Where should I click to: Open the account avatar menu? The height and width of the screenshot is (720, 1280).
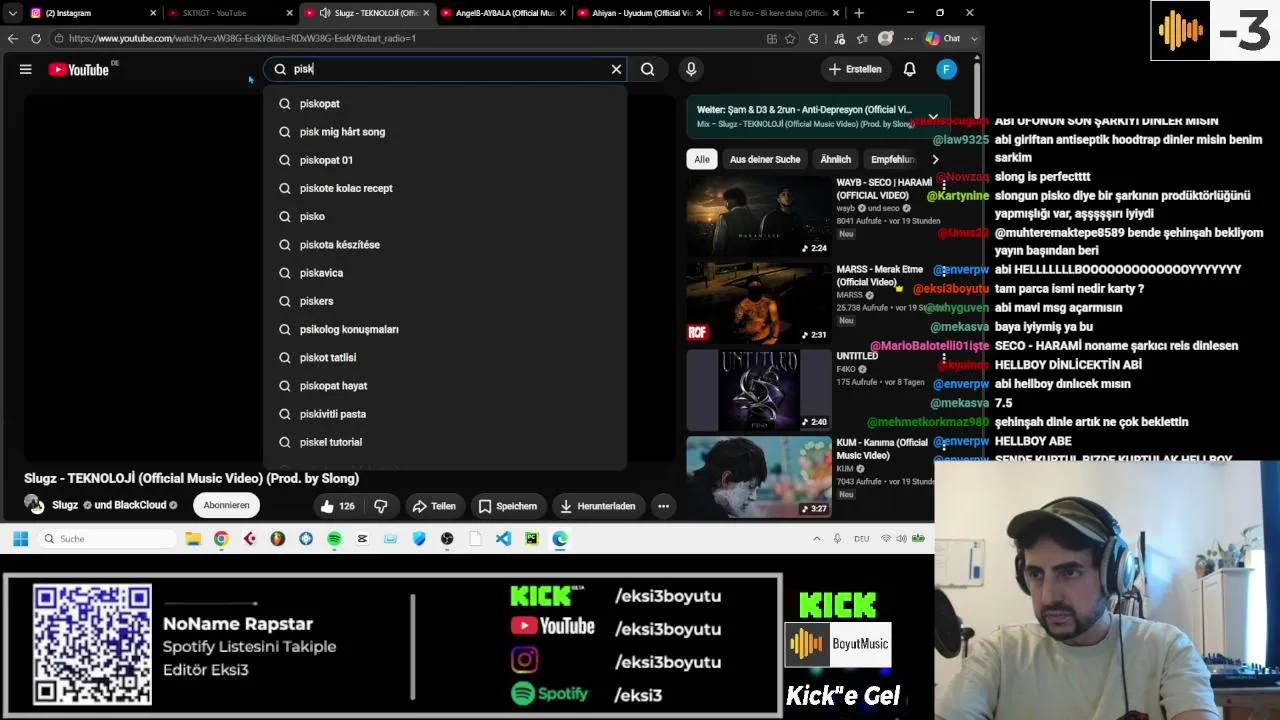[x=946, y=69]
